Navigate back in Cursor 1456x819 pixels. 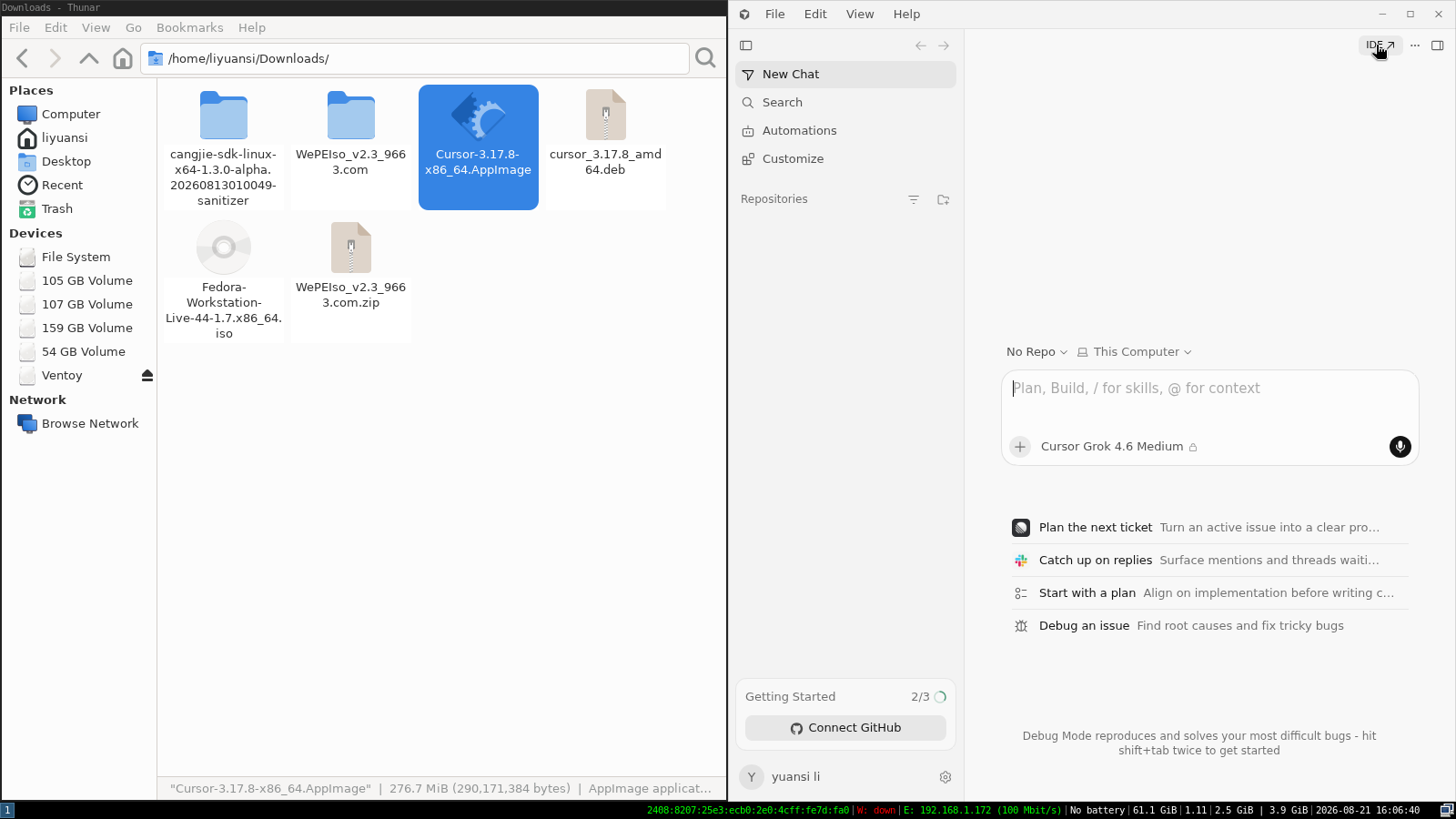pyautogui.click(x=921, y=45)
